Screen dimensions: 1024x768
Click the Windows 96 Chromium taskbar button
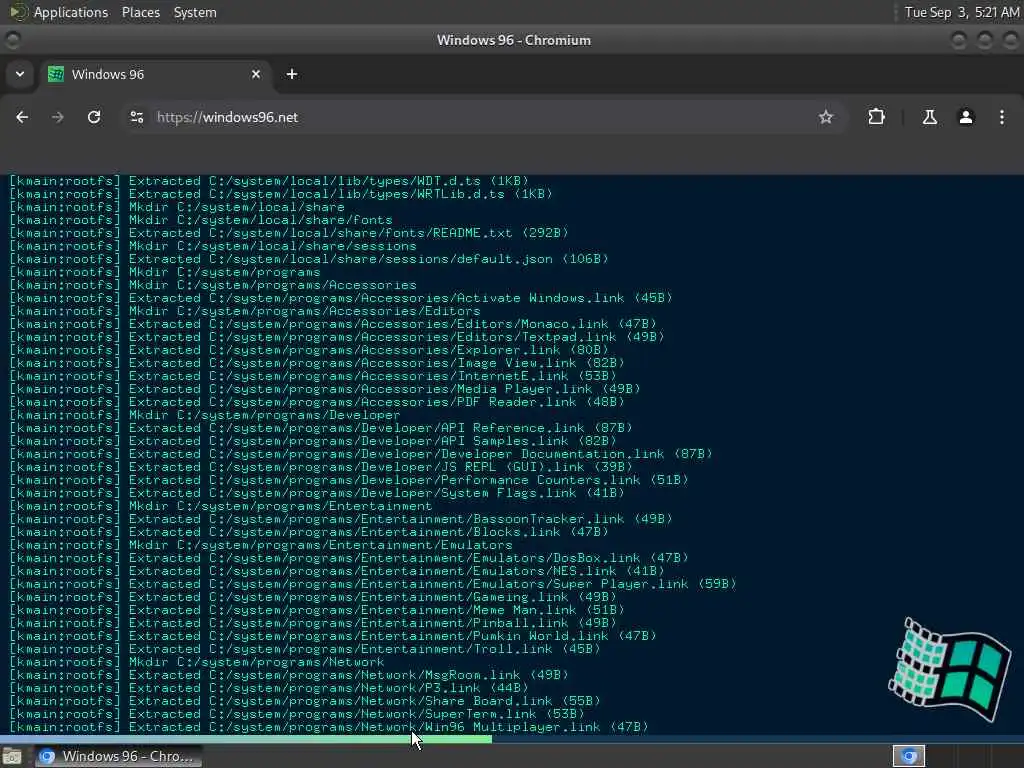click(118, 756)
